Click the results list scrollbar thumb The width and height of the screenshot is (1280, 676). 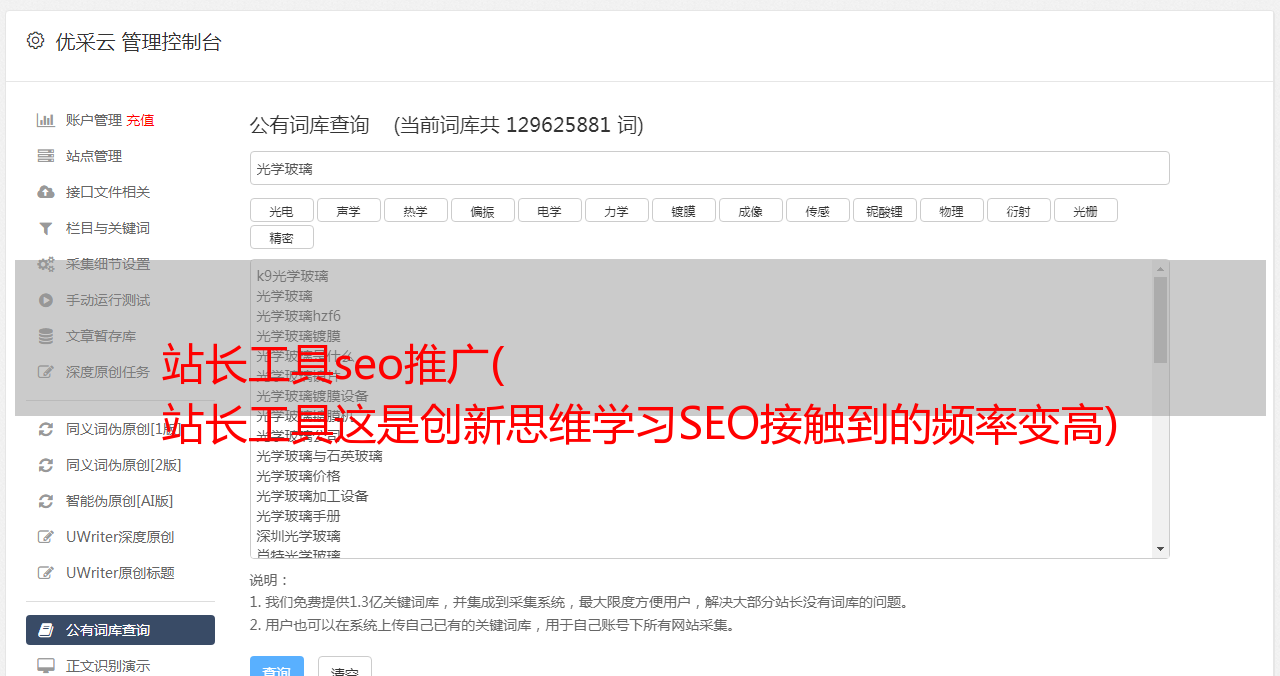1160,320
